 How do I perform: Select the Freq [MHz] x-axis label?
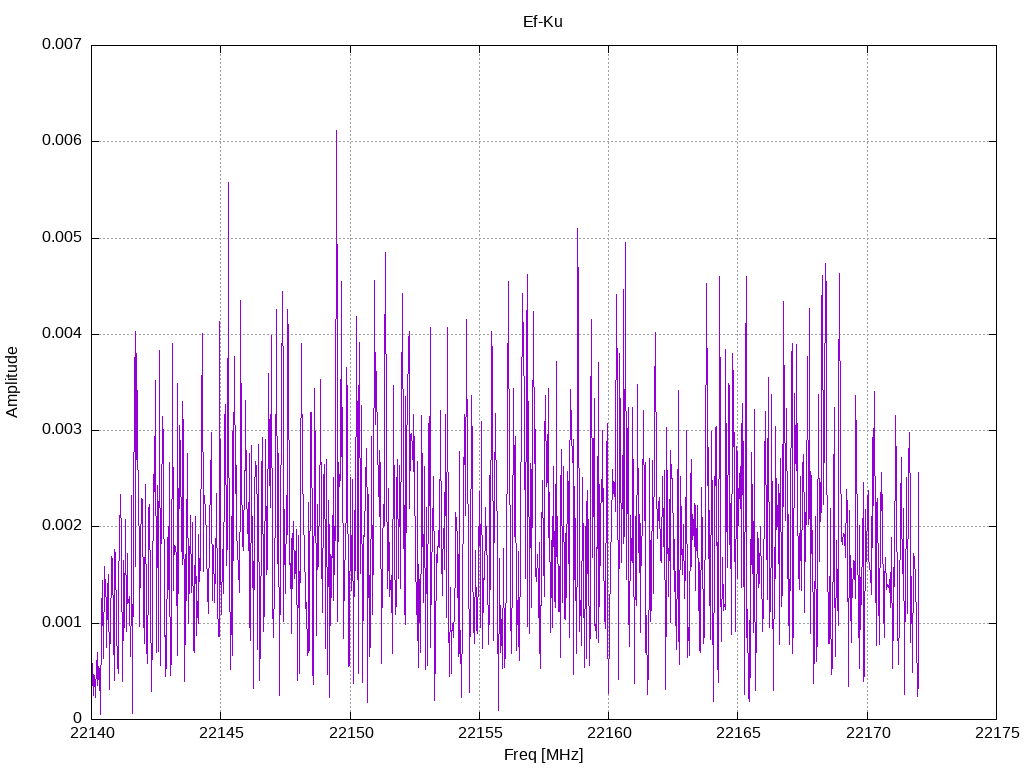pyautogui.click(x=543, y=755)
